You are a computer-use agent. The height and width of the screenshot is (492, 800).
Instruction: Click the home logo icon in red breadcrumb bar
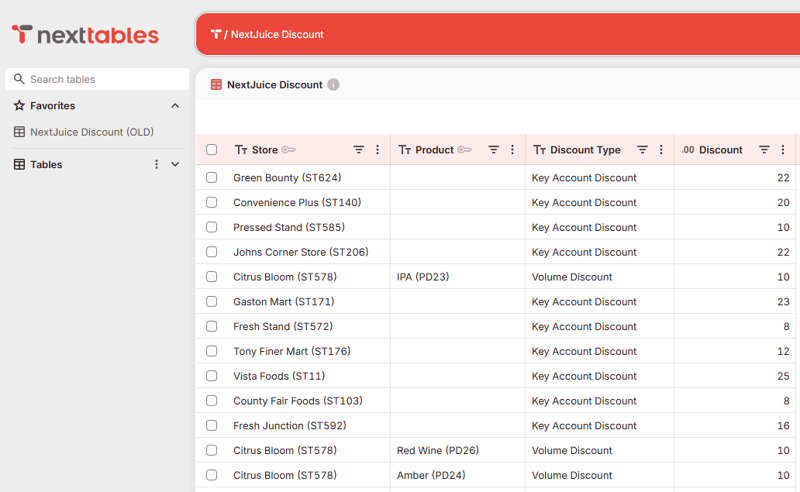216,34
